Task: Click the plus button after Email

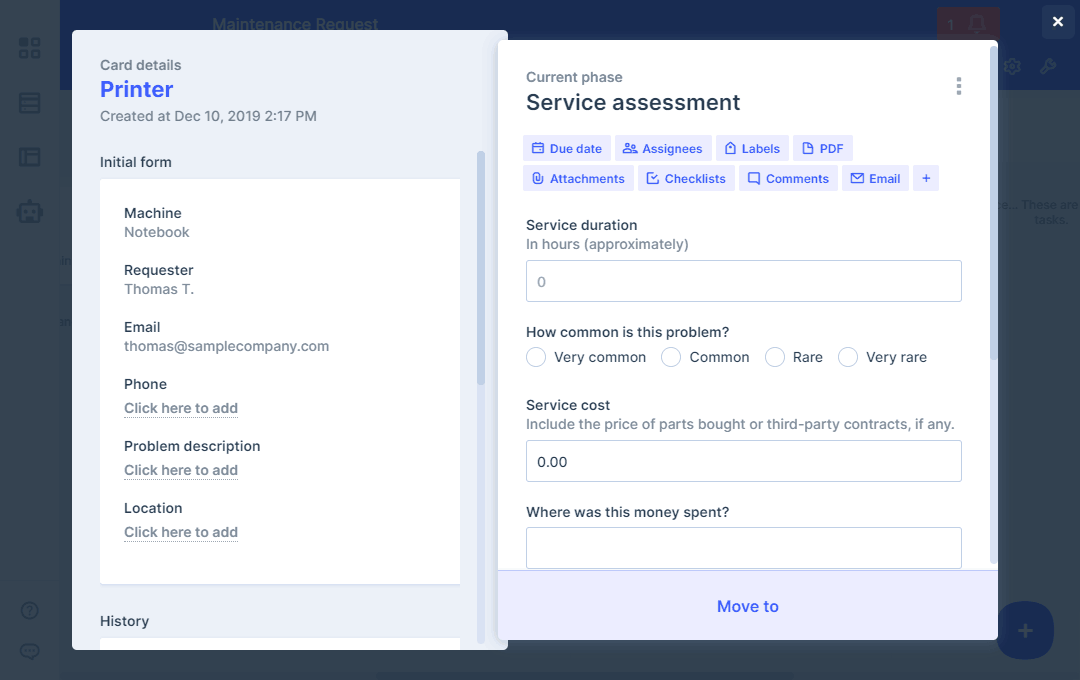Action: coord(925,178)
